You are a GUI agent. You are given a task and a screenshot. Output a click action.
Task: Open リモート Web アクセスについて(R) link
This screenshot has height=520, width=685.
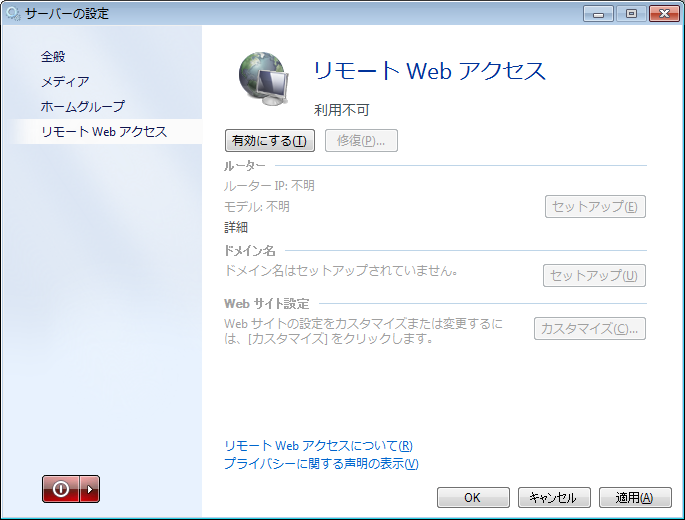318,446
